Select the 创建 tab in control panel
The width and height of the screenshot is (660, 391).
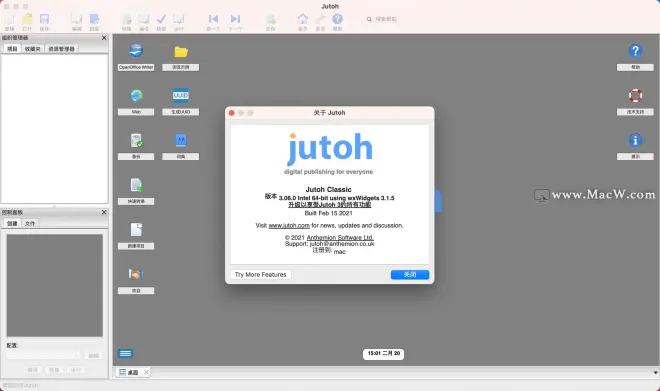pos(12,223)
